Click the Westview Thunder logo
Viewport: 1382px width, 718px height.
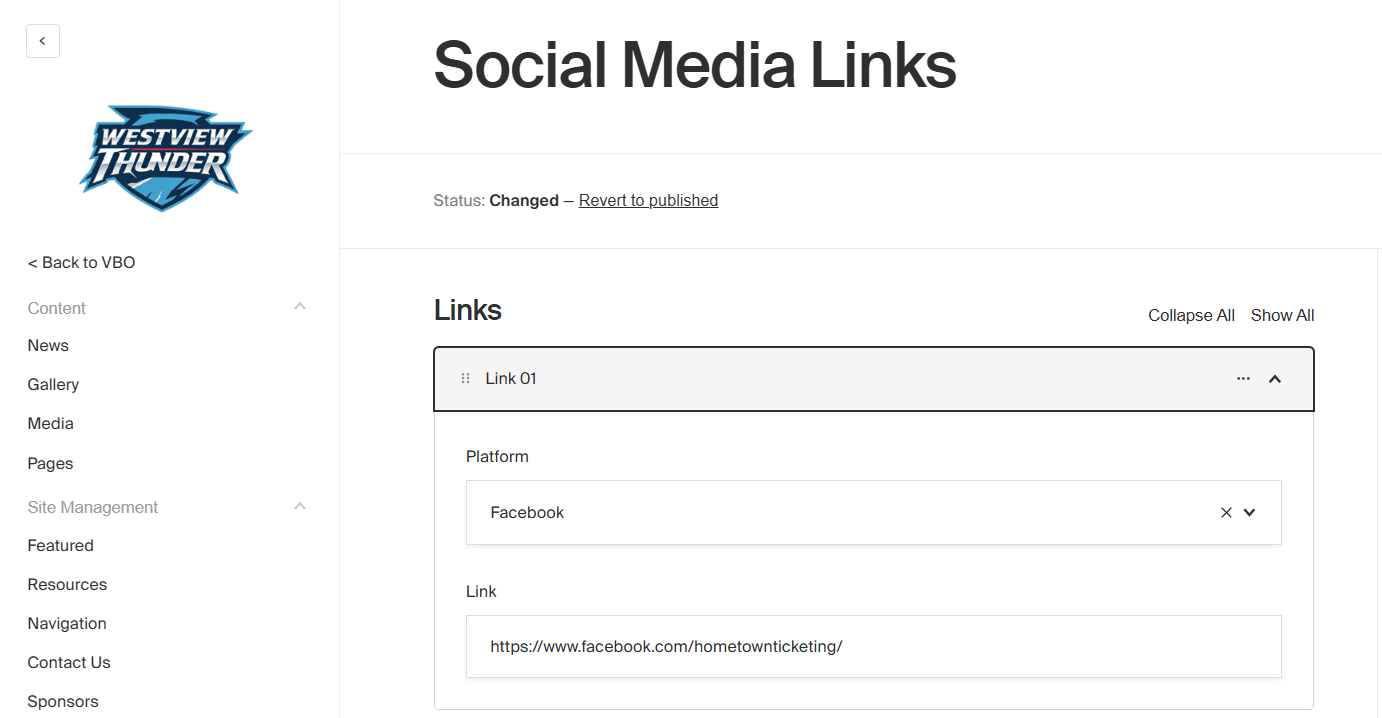click(166, 157)
